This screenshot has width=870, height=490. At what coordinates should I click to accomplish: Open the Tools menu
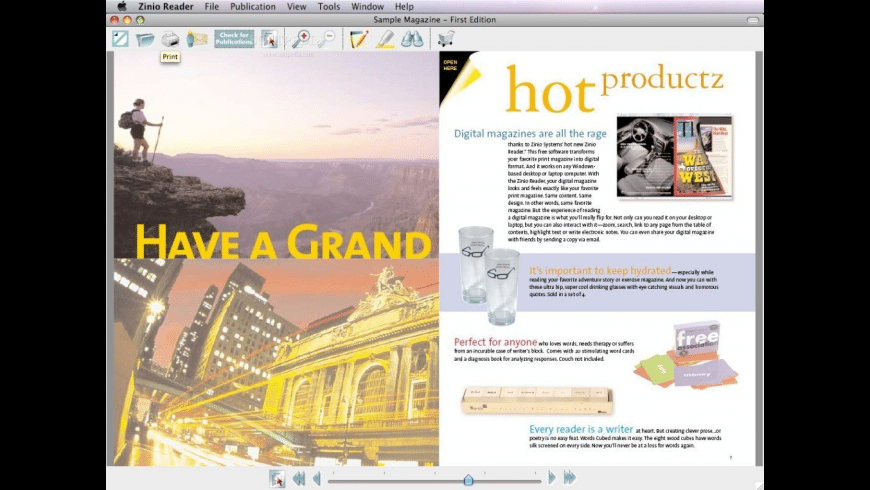[328, 7]
